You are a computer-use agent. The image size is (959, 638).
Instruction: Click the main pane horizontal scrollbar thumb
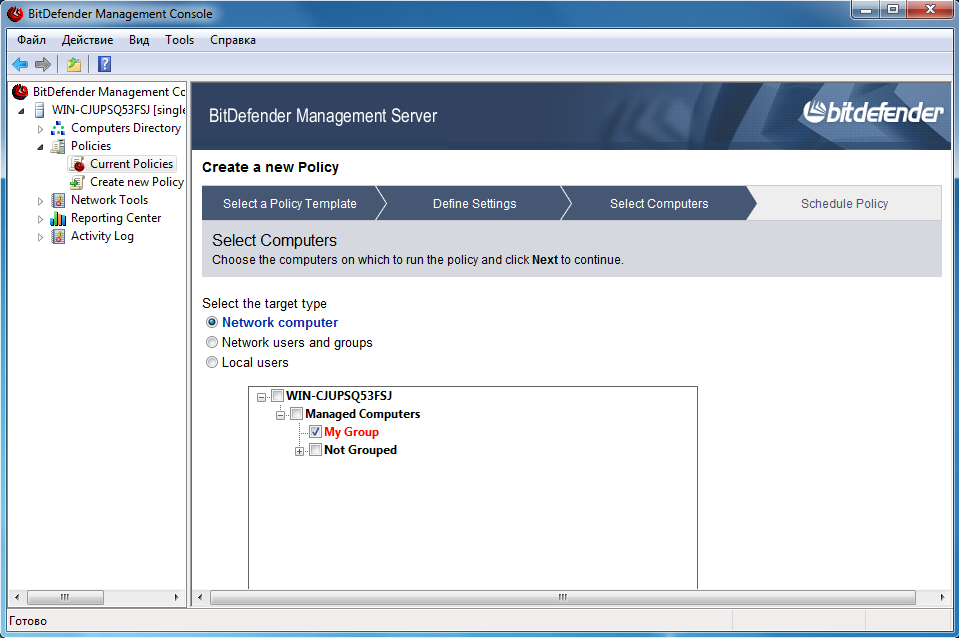563,597
